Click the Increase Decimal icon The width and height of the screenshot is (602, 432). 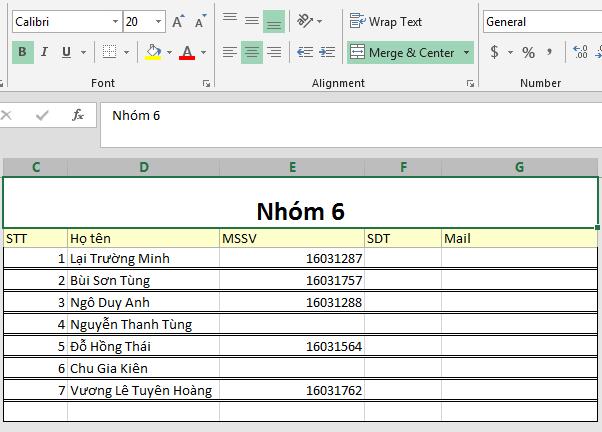coord(580,52)
